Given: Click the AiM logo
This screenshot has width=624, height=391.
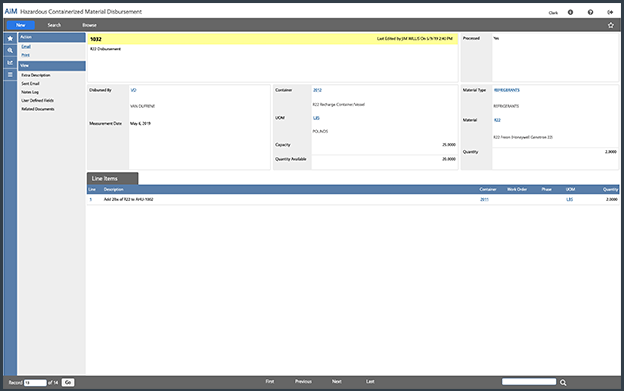Looking at the screenshot, I should pos(11,11).
